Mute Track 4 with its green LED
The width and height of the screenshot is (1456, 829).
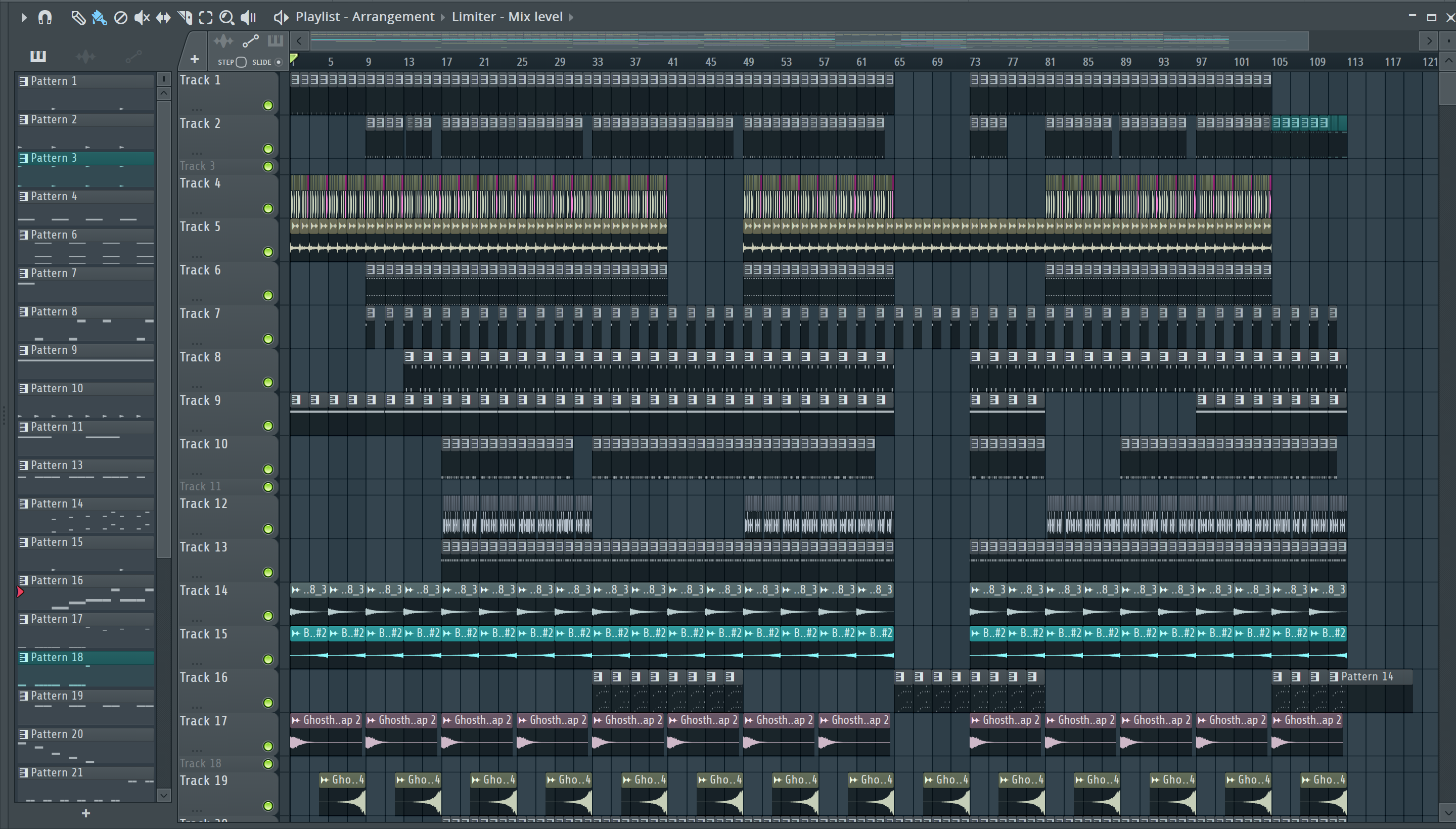pyautogui.click(x=268, y=208)
